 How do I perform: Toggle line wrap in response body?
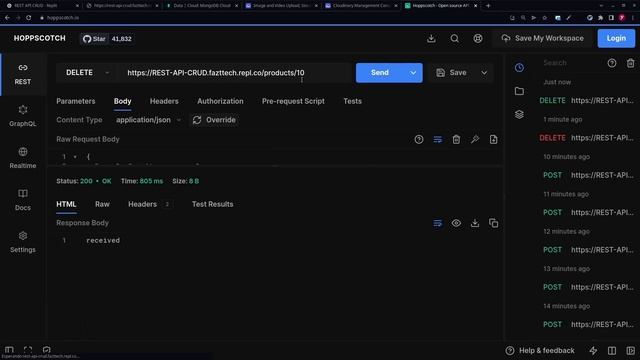tap(438, 223)
